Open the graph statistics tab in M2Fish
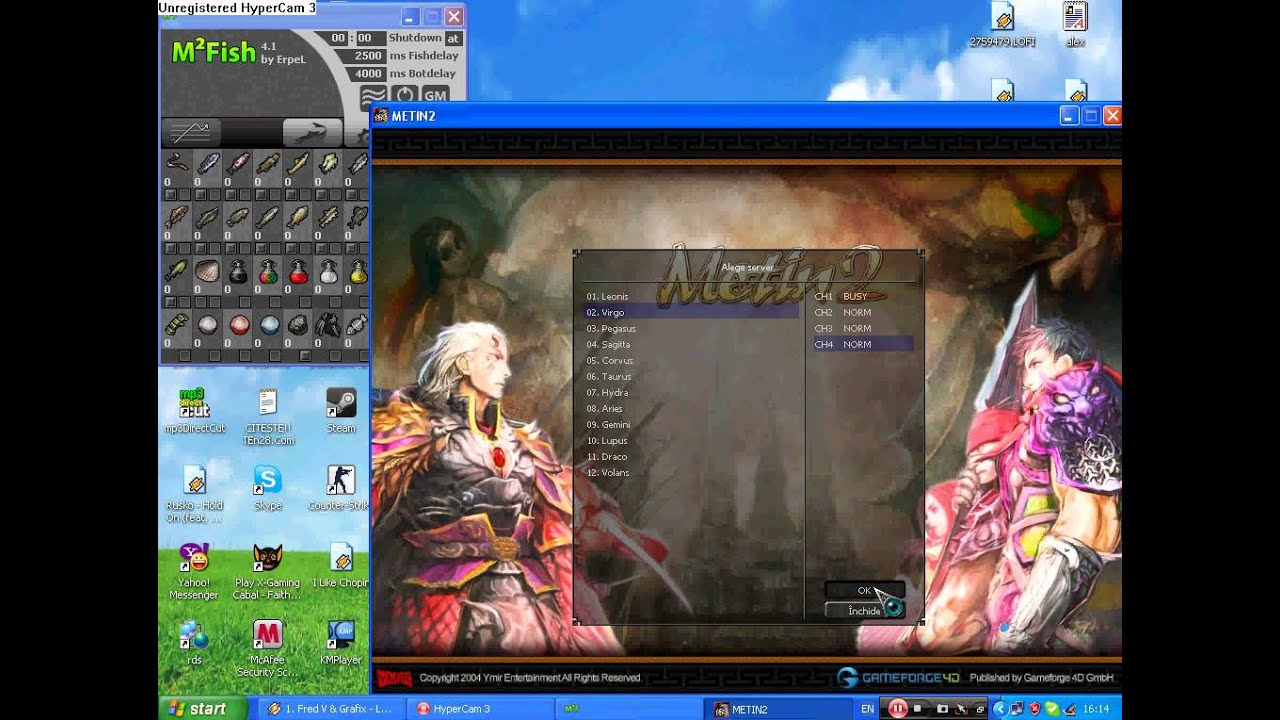Screen dimensions: 1280x720 click(x=190, y=132)
